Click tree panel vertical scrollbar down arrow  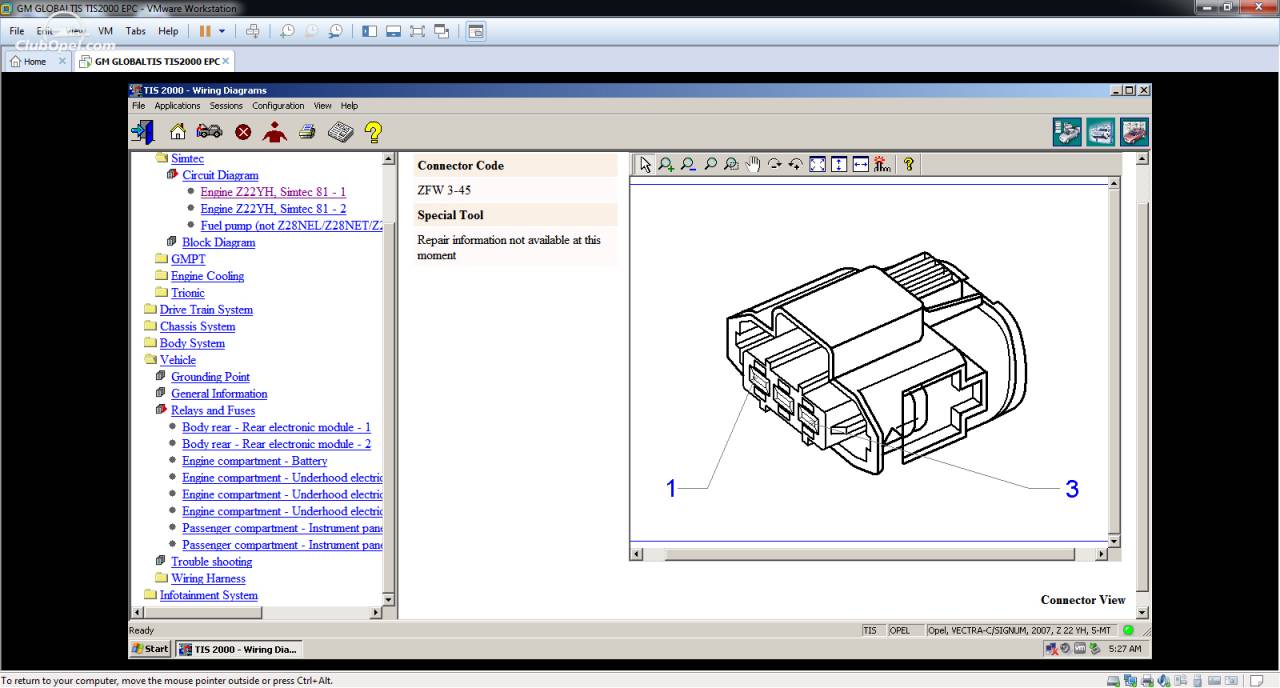389,598
